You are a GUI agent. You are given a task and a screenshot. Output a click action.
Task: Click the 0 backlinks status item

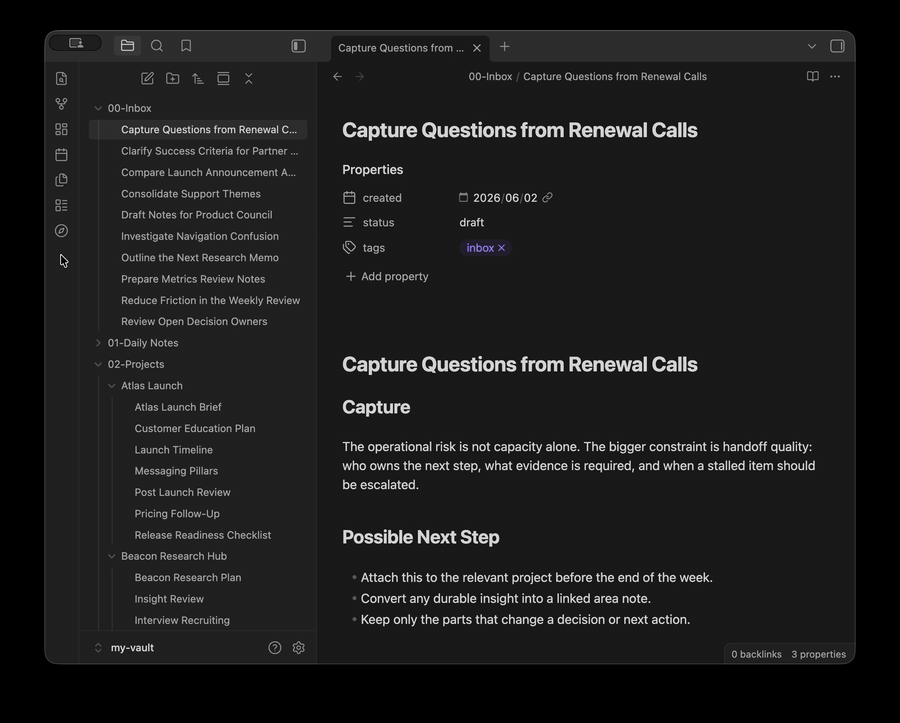[757, 654]
